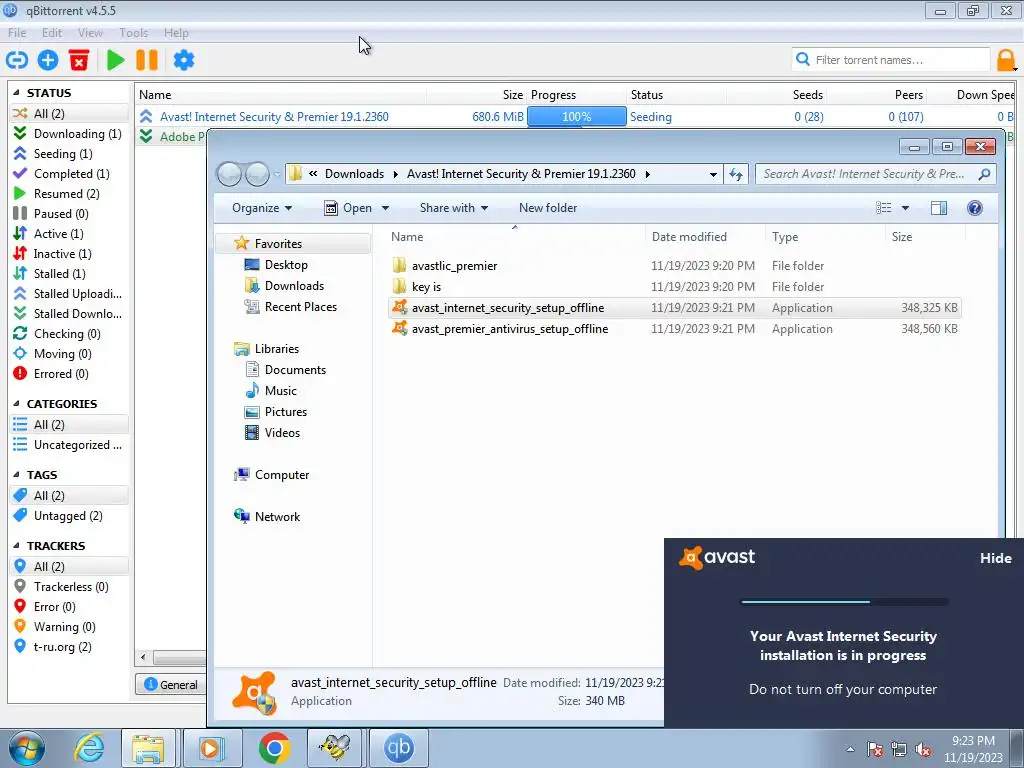This screenshot has width=1024, height=768.
Task: Select Active (1) status filter
Action: (x=69, y=234)
